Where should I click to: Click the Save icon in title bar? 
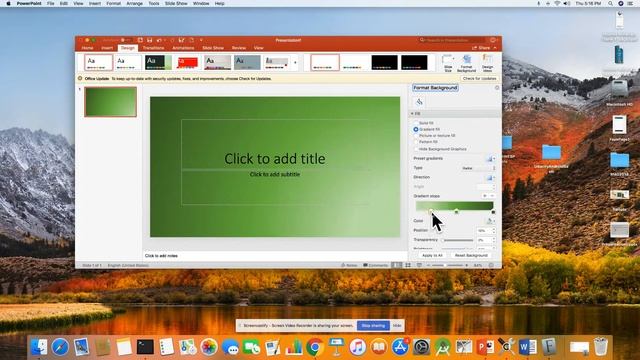pos(149,40)
